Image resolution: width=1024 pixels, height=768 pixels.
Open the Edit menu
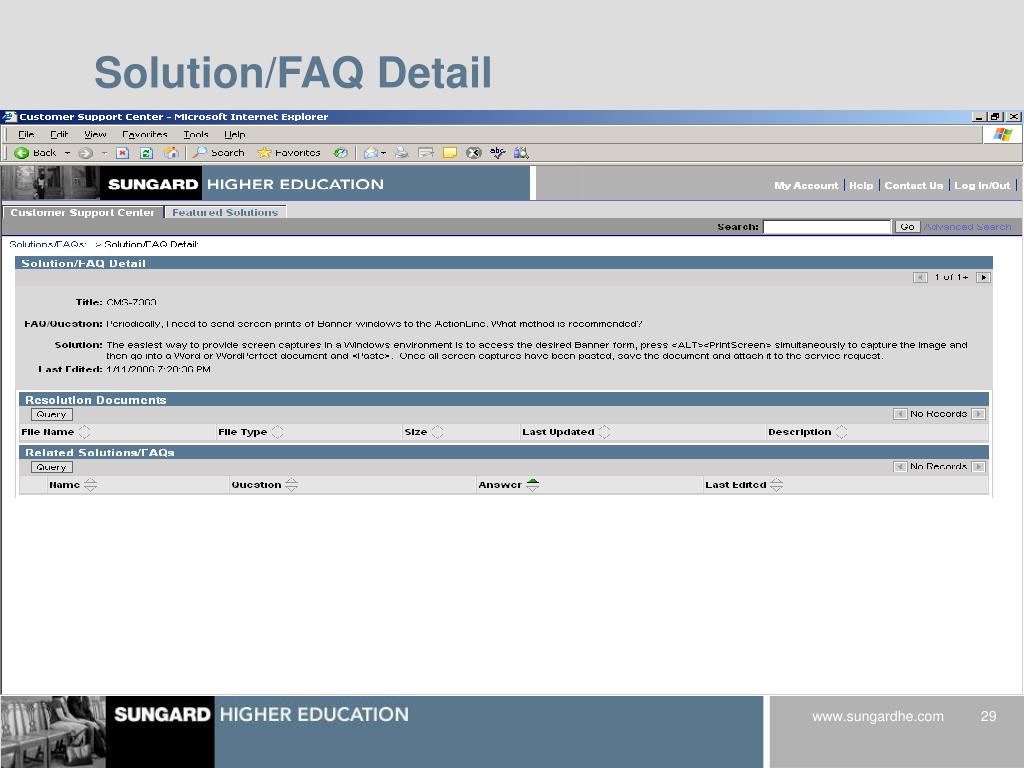tap(59, 135)
